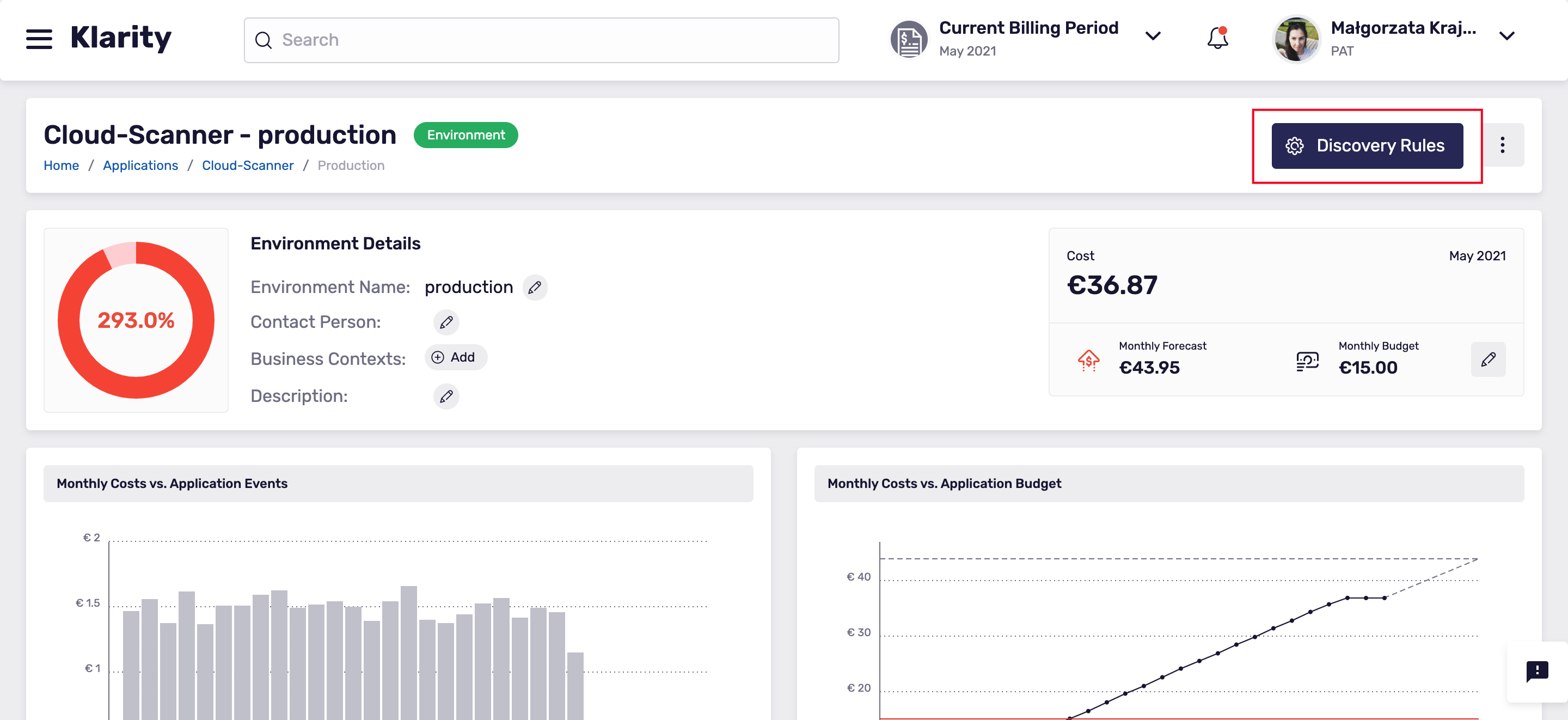The width and height of the screenshot is (1568, 720).
Task: Go to Home breadcrumb
Action: click(x=62, y=165)
